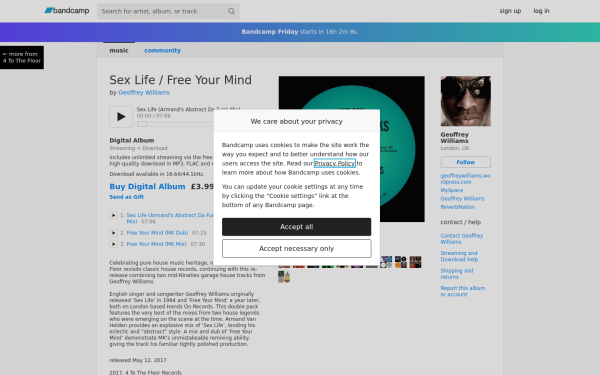Open the Privacy Policy link in the cookie dialog
This screenshot has height=375, width=600.
click(x=335, y=163)
